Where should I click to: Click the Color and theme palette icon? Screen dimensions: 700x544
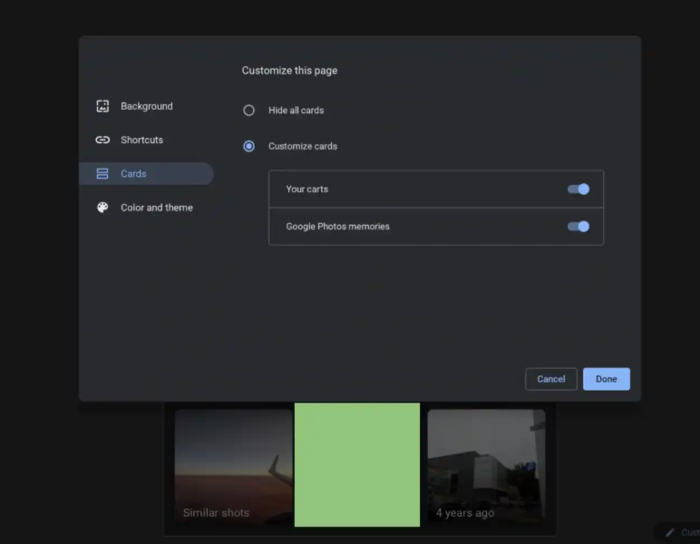tap(102, 208)
